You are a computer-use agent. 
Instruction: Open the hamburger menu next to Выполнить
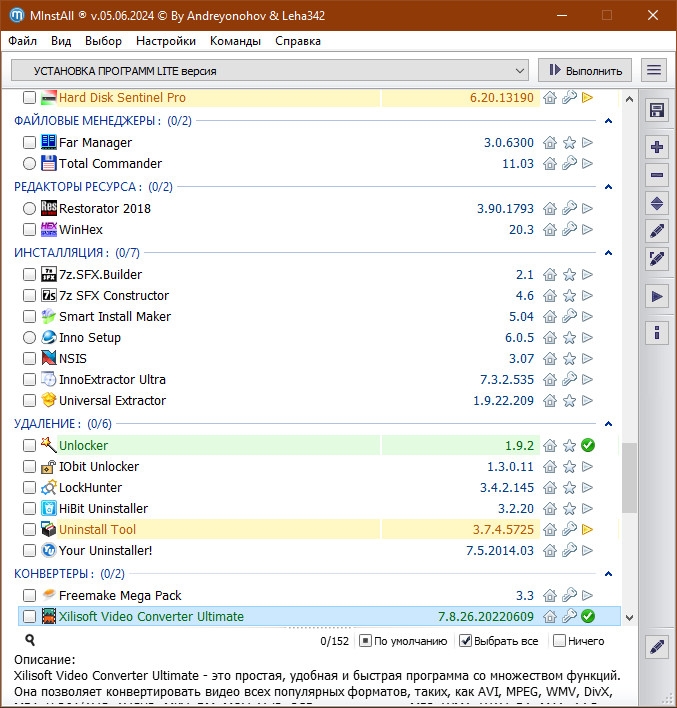point(654,70)
